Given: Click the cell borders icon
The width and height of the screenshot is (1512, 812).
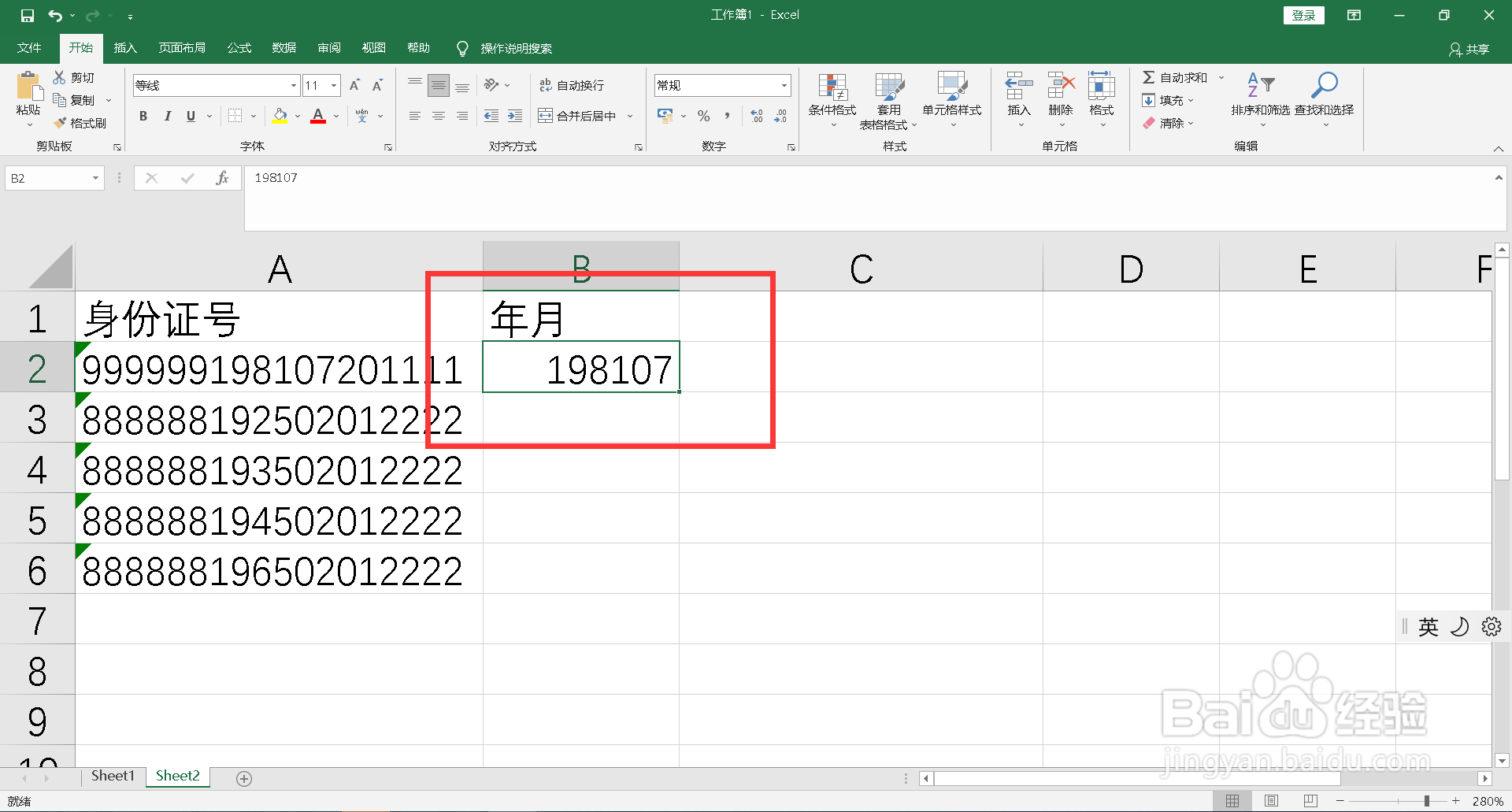Looking at the screenshot, I should coord(235,116).
